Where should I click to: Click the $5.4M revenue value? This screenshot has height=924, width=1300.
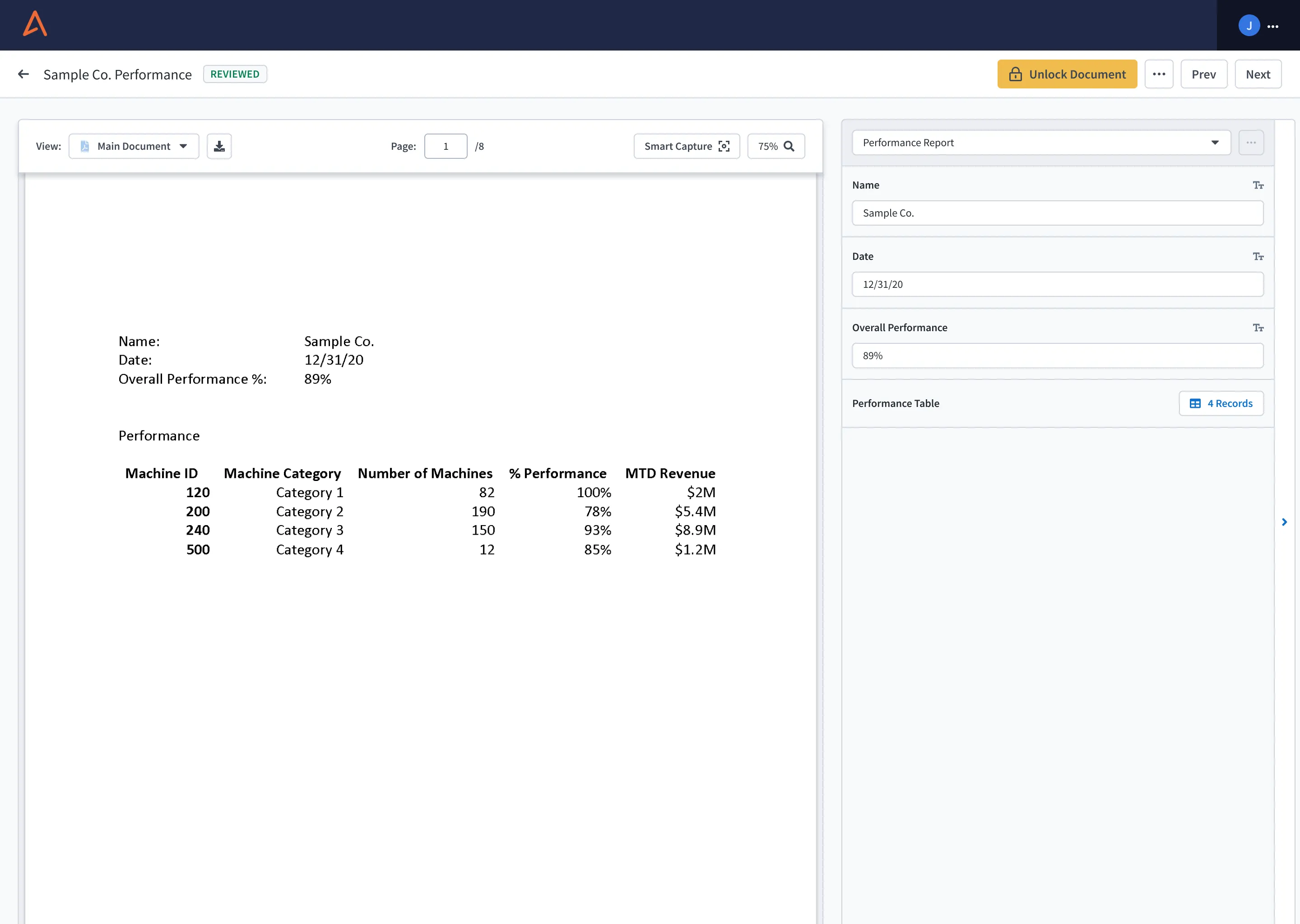coord(695,512)
